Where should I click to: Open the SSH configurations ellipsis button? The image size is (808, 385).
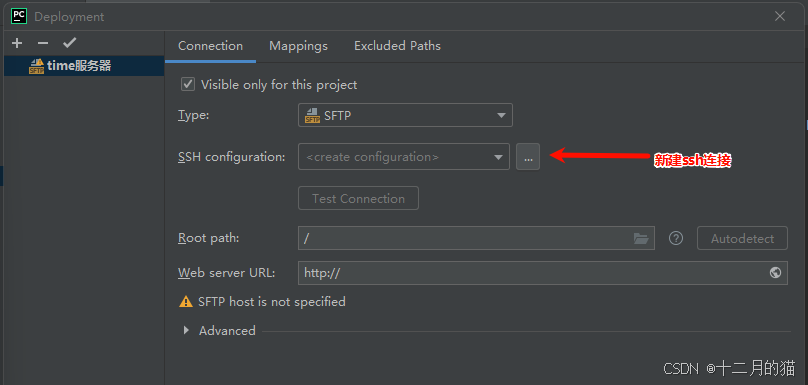point(528,157)
